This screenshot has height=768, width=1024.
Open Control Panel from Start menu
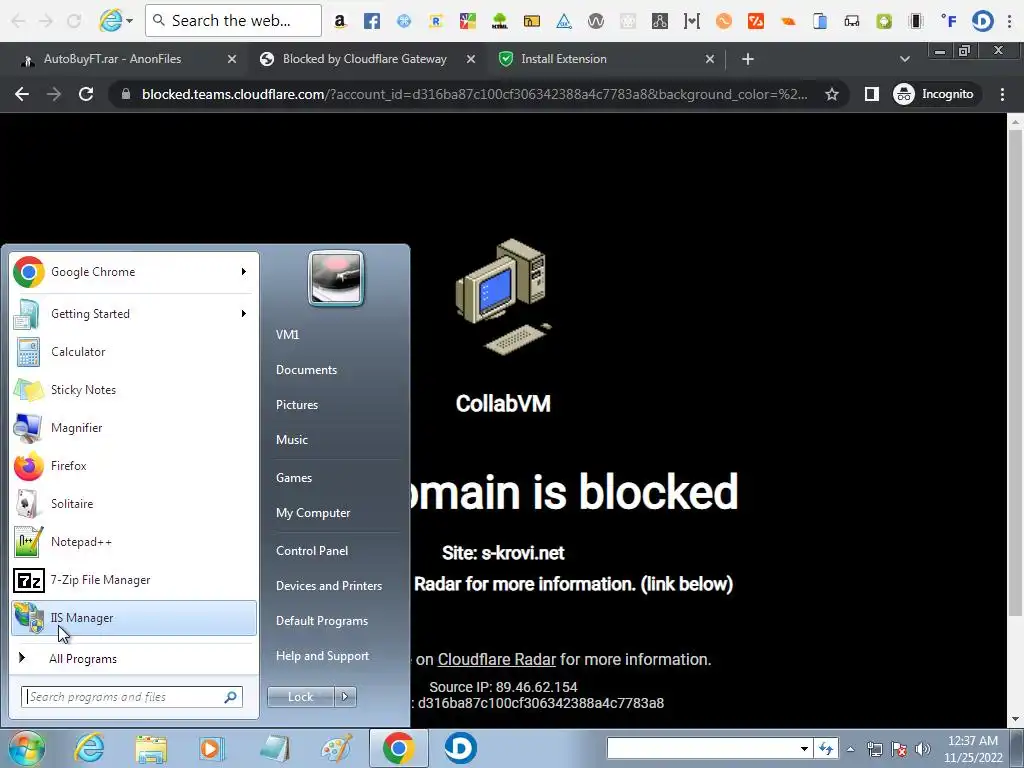click(x=312, y=551)
